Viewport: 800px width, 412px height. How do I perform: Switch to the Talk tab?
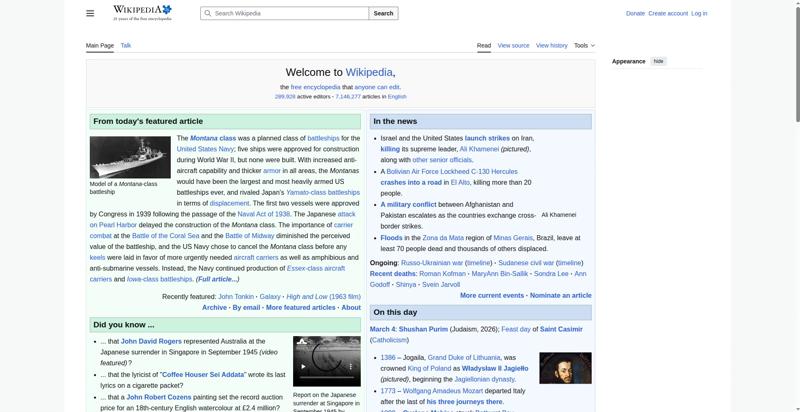pyautogui.click(x=126, y=45)
